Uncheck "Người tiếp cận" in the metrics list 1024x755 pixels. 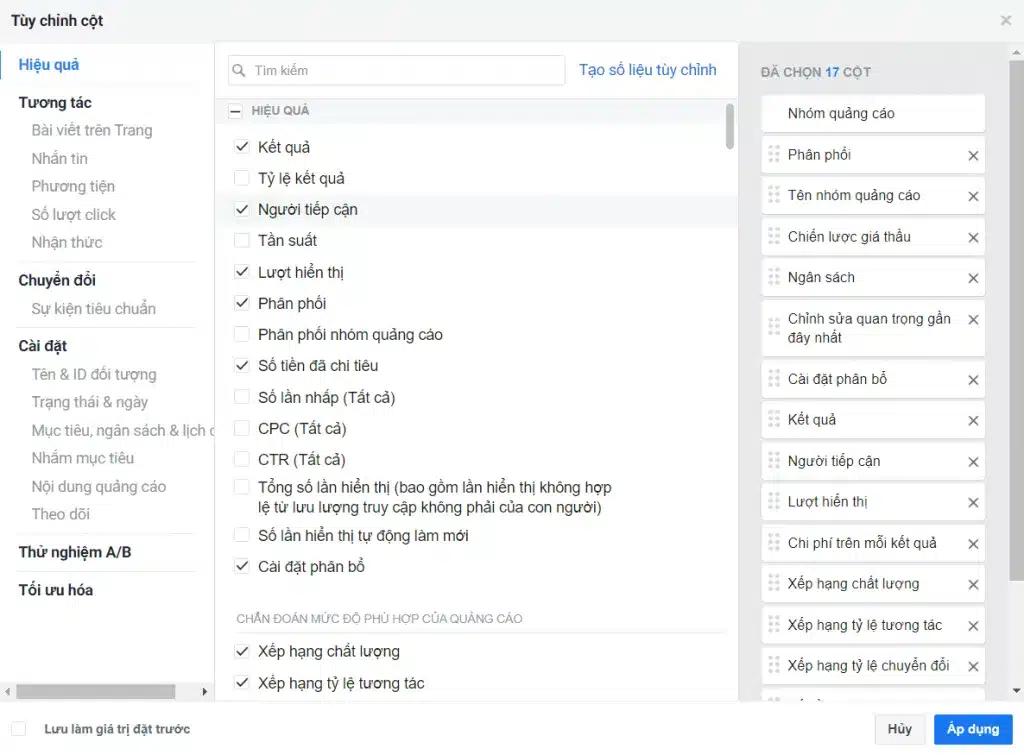pos(241,208)
